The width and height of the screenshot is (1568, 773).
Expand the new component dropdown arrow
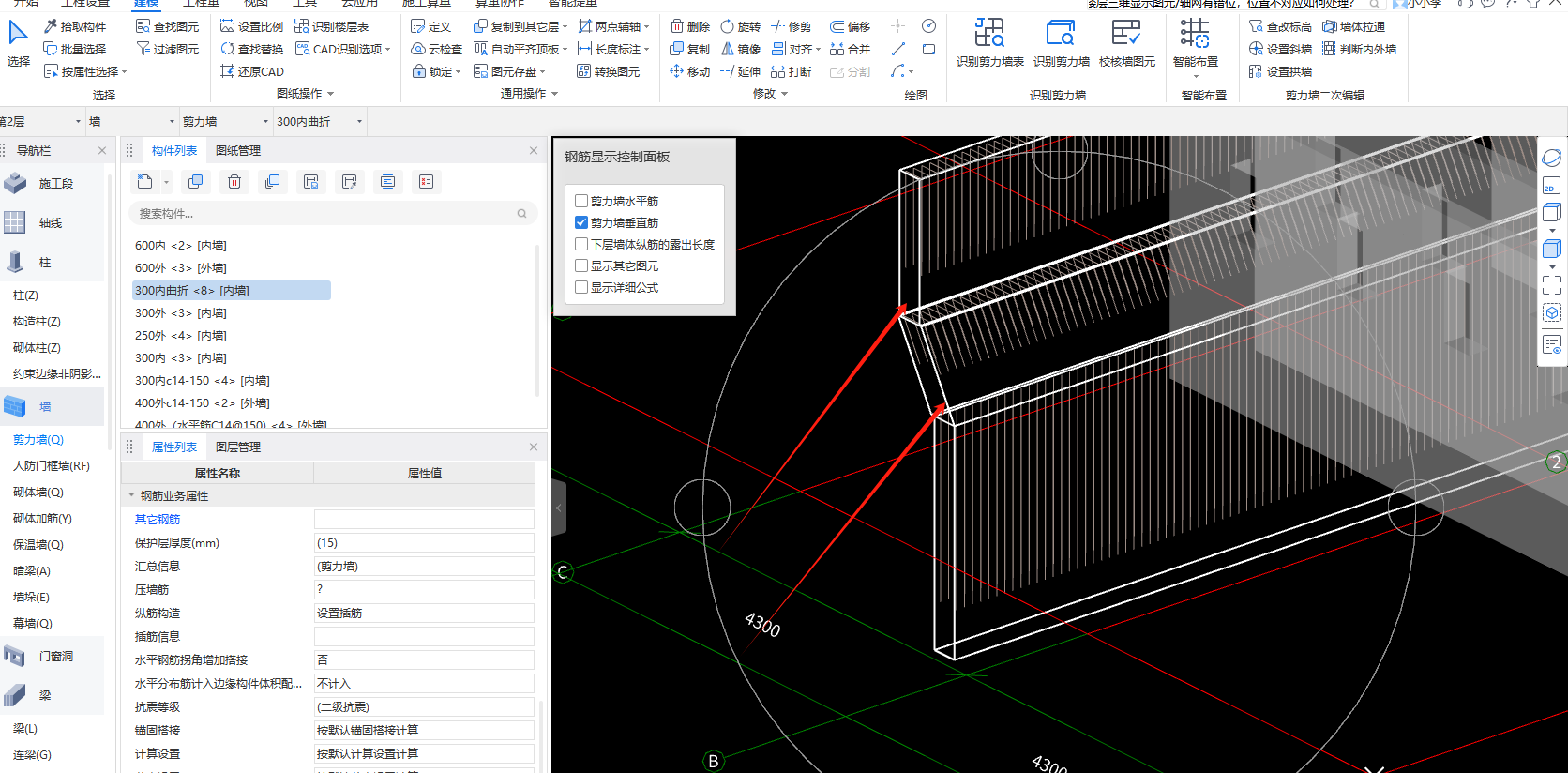point(167,182)
